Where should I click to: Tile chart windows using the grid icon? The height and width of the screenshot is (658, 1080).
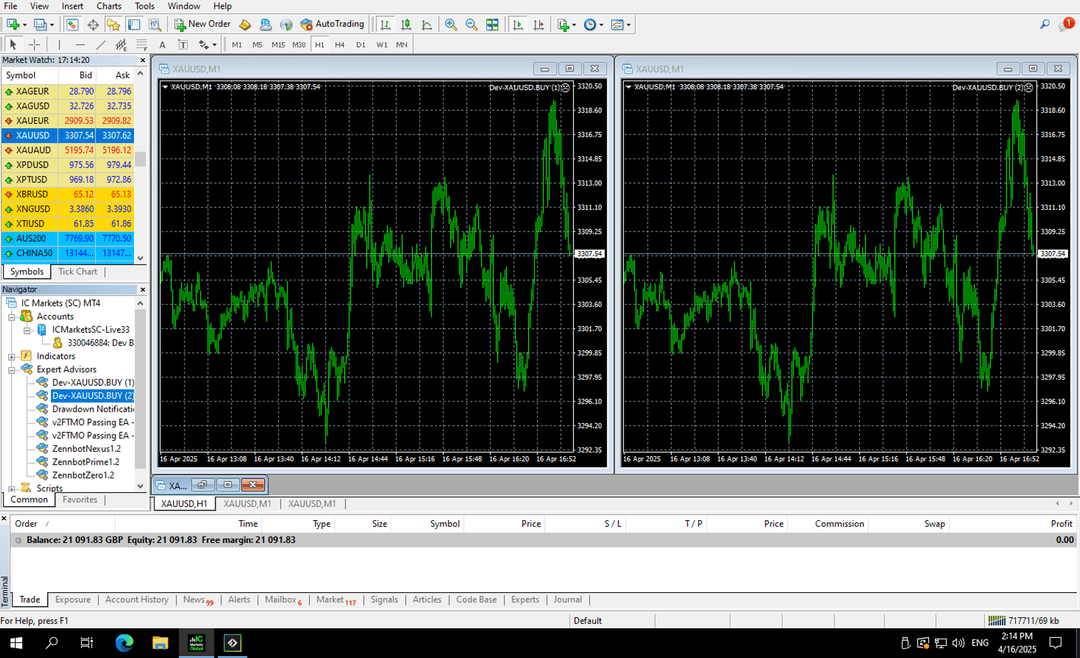tap(491, 24)
